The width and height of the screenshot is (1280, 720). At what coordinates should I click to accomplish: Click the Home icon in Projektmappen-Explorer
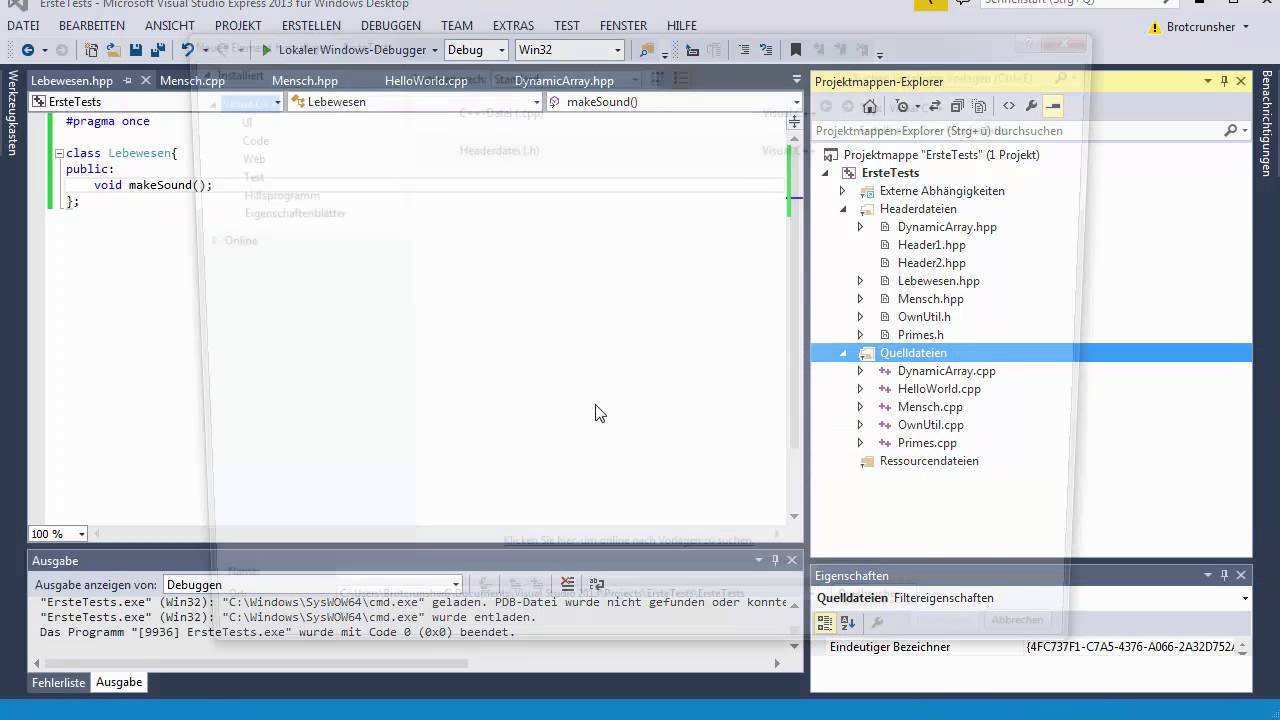870,106
